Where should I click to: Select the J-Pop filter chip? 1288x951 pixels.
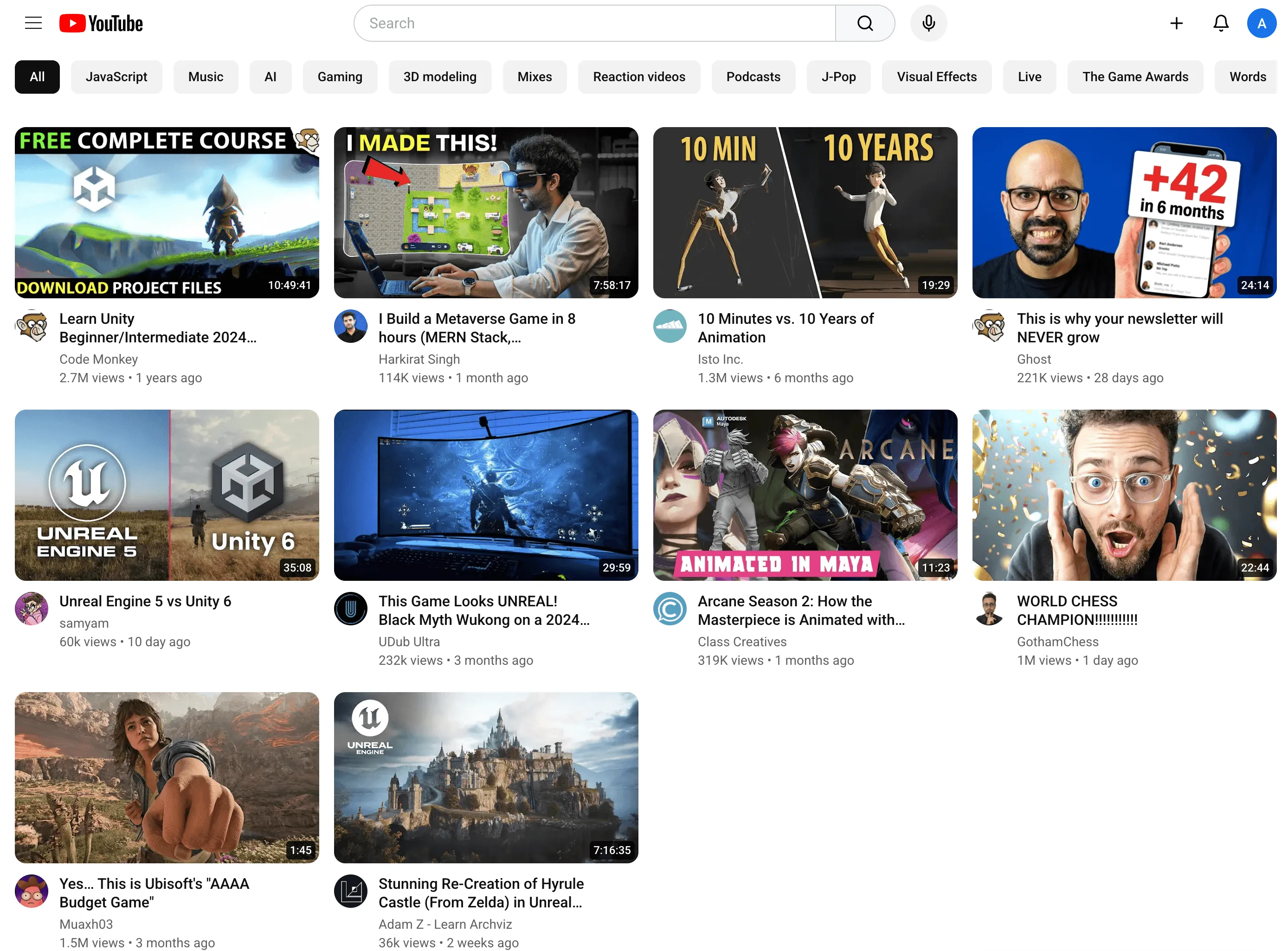(838, 77)
